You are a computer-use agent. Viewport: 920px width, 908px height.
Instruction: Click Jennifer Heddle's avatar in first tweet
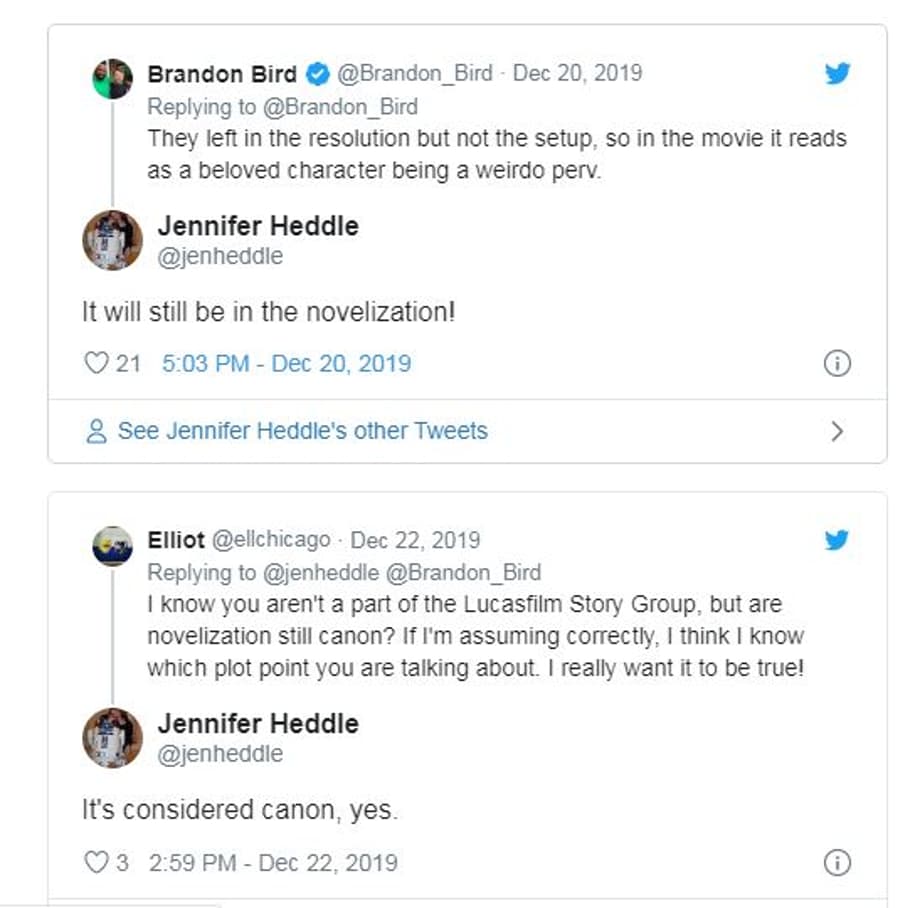[113, 240]
